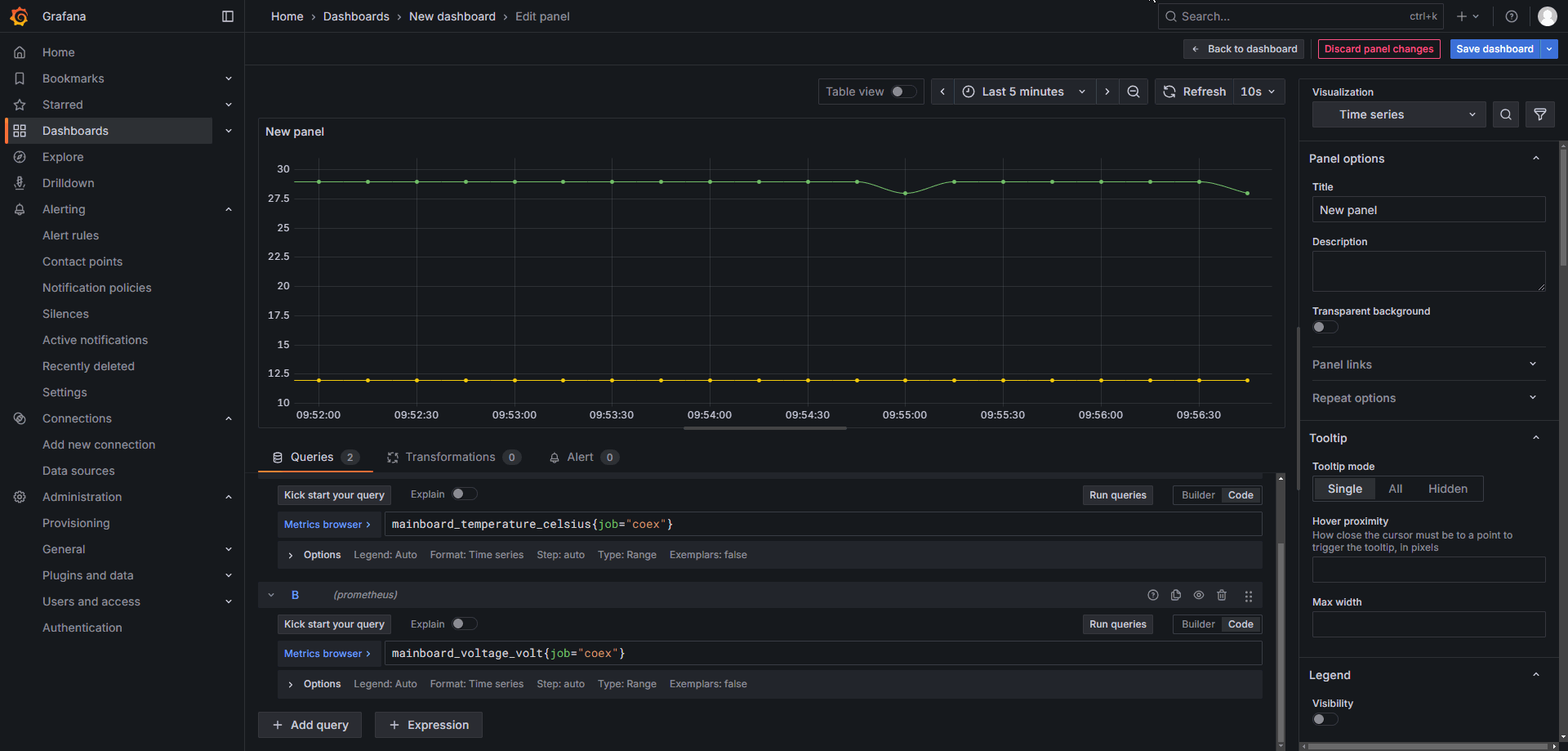Duplicate query B using the copy icon
Screen dimensions: 1568x751
[1176, 596]
